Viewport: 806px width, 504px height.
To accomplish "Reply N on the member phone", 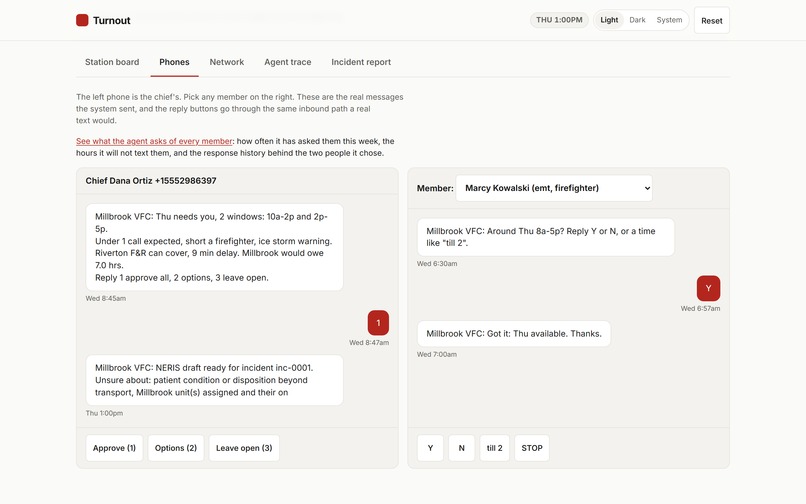I will tap(462, 448).
